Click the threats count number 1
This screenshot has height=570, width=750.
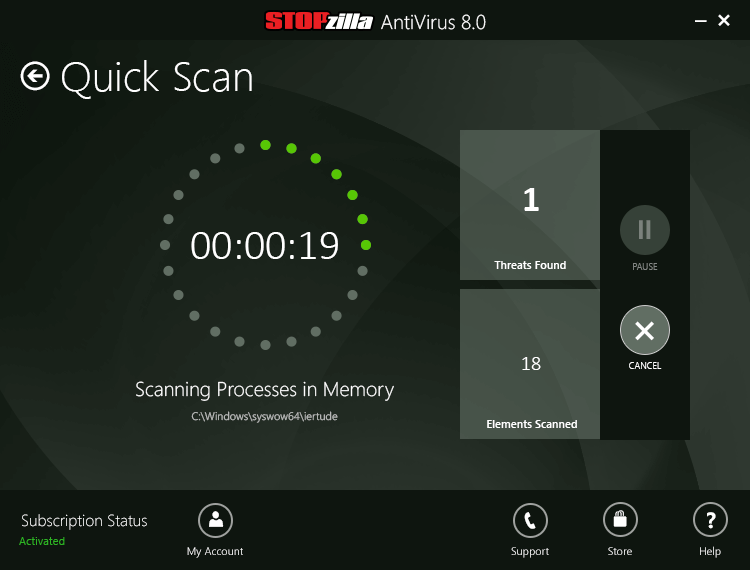tap(531, 199)
